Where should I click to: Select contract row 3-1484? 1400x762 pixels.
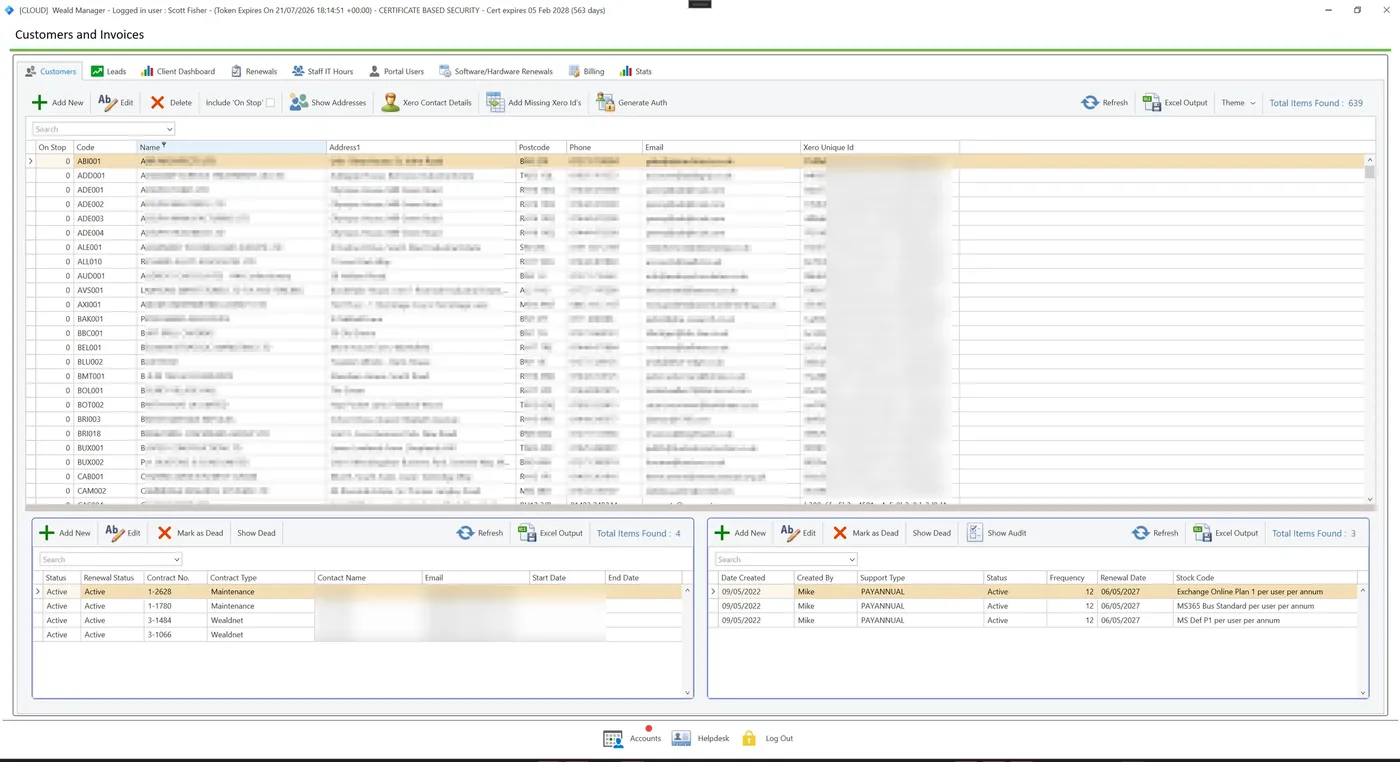[x=360, y=620]
